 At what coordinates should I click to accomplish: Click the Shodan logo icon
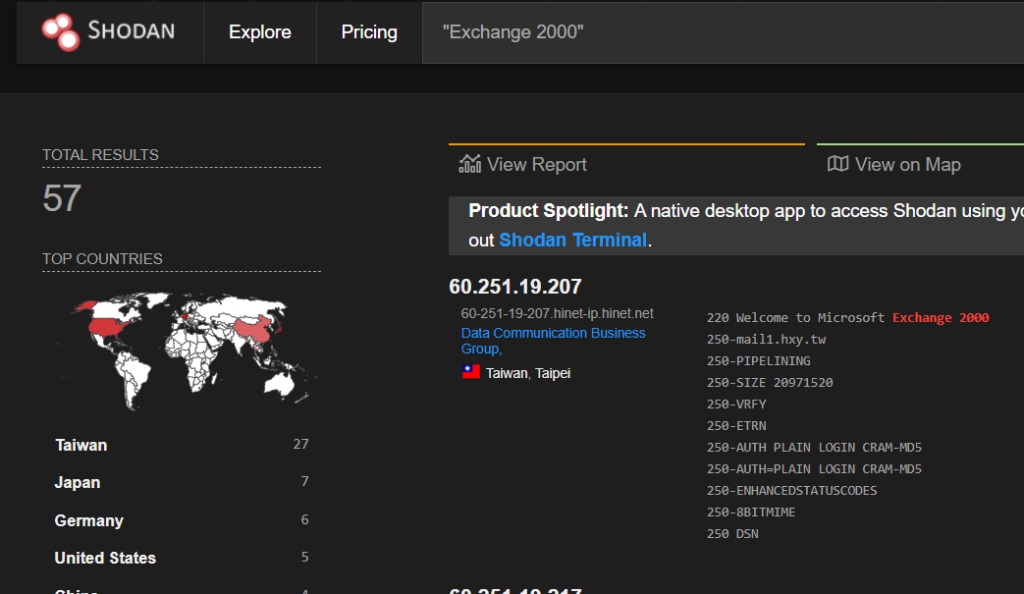click(x=61, y=32)
